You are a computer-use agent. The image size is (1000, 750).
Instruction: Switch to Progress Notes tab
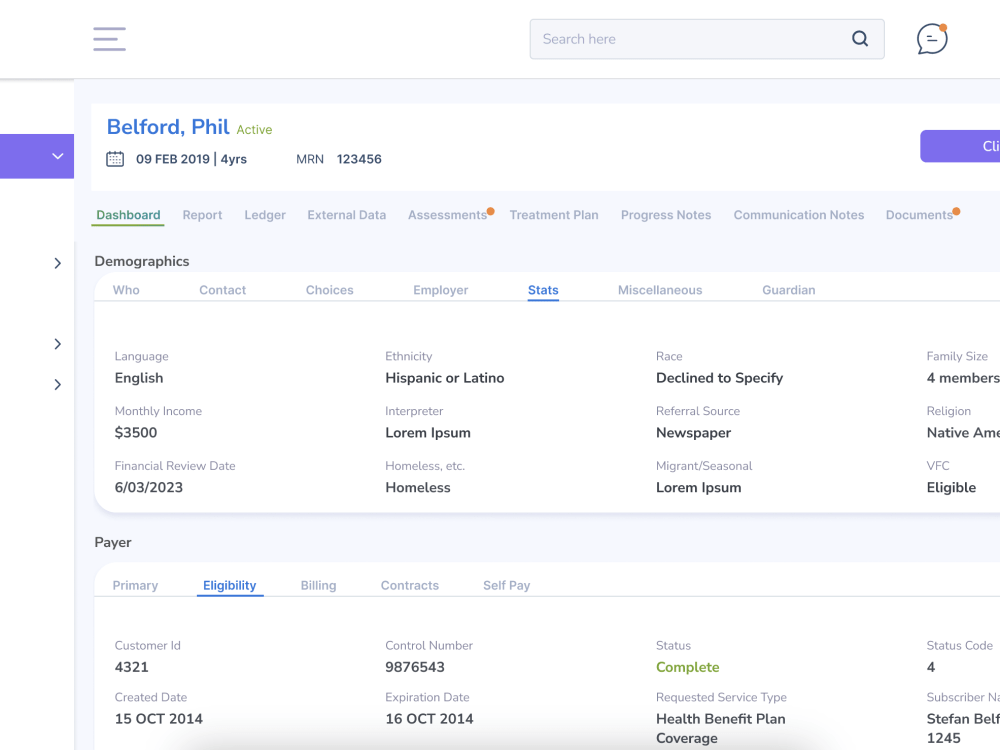(666, 215)
